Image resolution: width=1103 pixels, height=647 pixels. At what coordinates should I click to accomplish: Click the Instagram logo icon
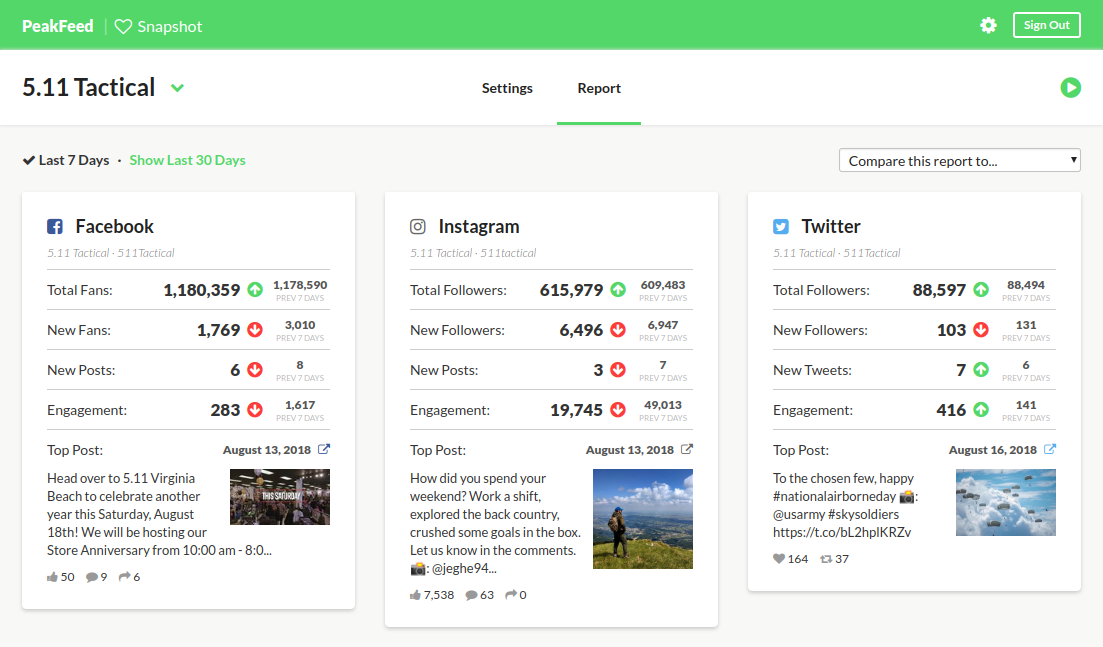click(x=418, y=227)
